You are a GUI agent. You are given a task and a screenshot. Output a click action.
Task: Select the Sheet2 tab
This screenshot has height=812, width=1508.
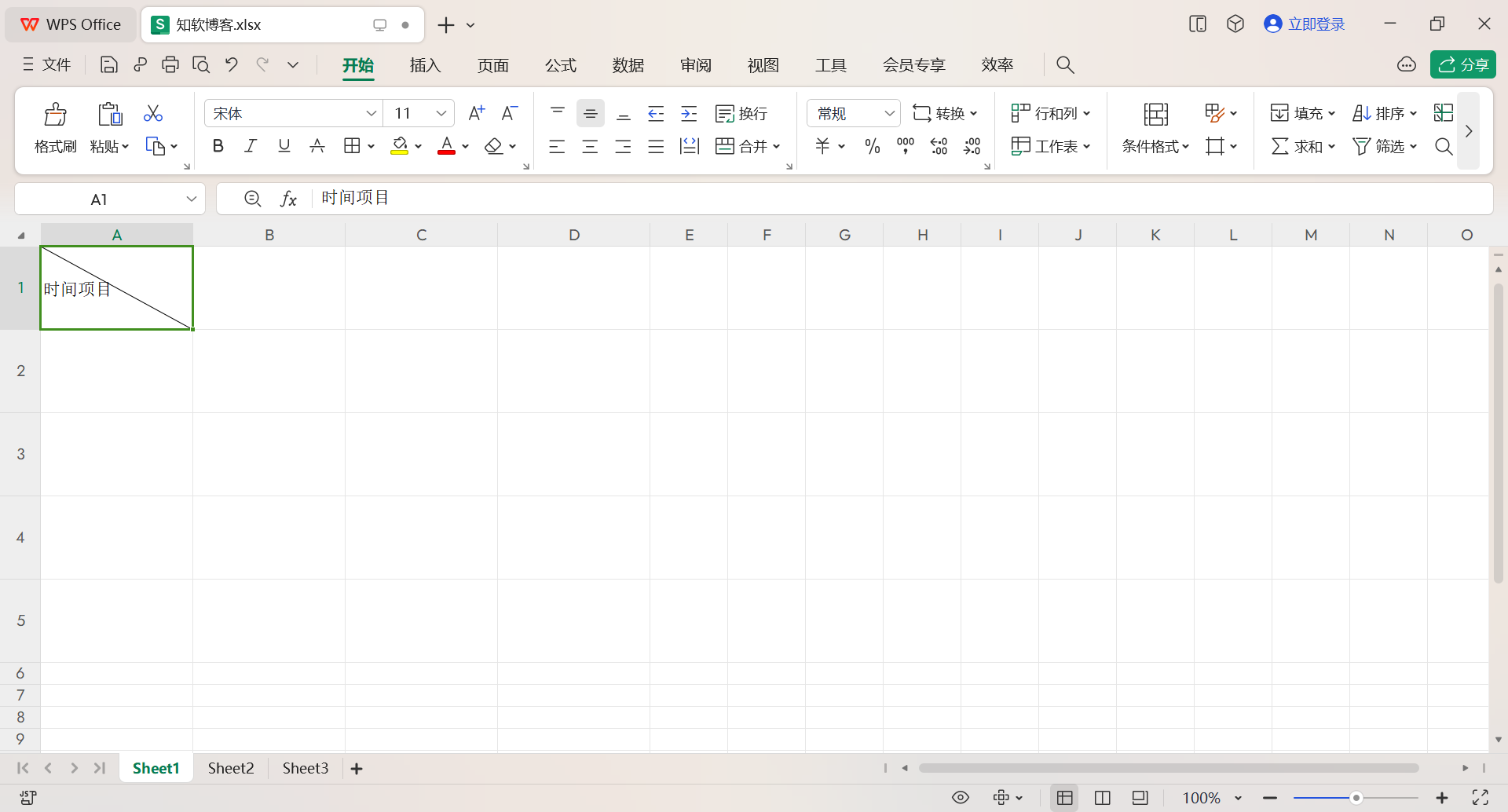(231, 769)
